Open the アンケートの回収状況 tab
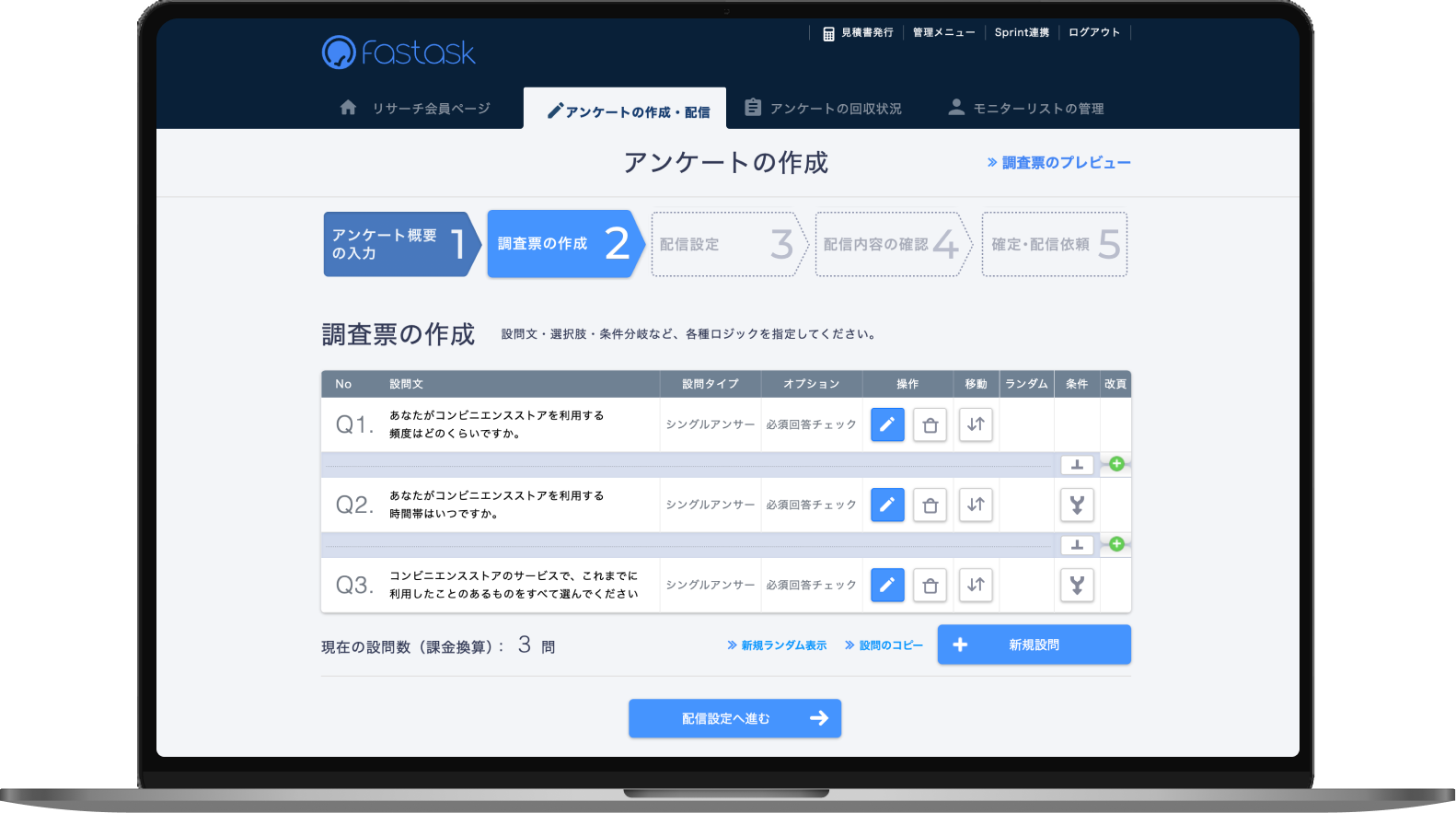 point(824,109)
